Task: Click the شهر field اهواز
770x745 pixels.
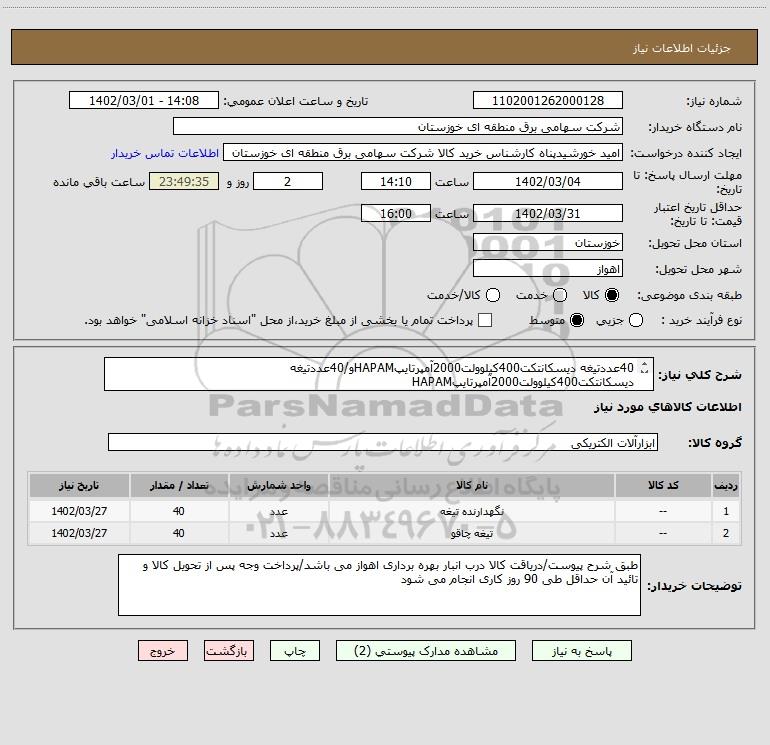Action: [548, 268]
